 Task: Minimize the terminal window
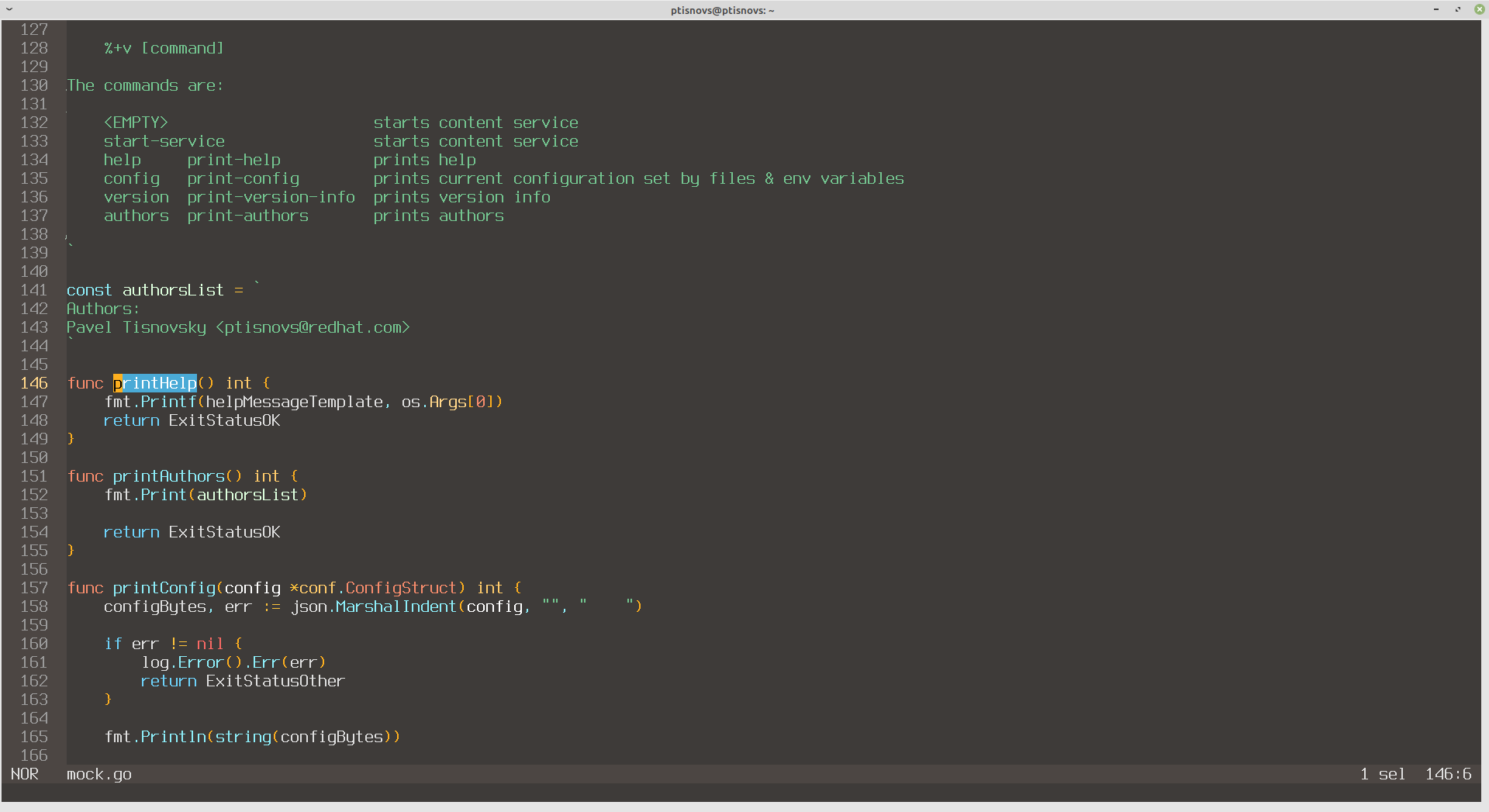pyautogui.click(x=1436, y=9)
